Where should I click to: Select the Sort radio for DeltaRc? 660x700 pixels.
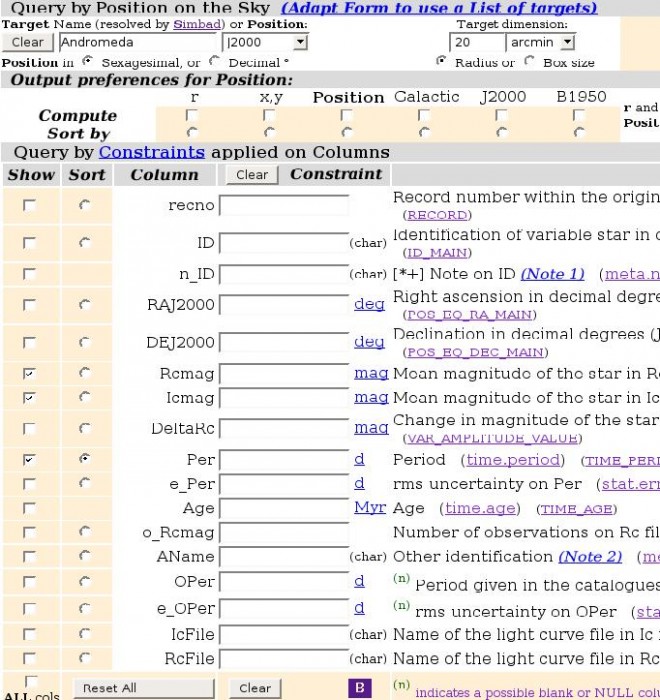(84, 428)
